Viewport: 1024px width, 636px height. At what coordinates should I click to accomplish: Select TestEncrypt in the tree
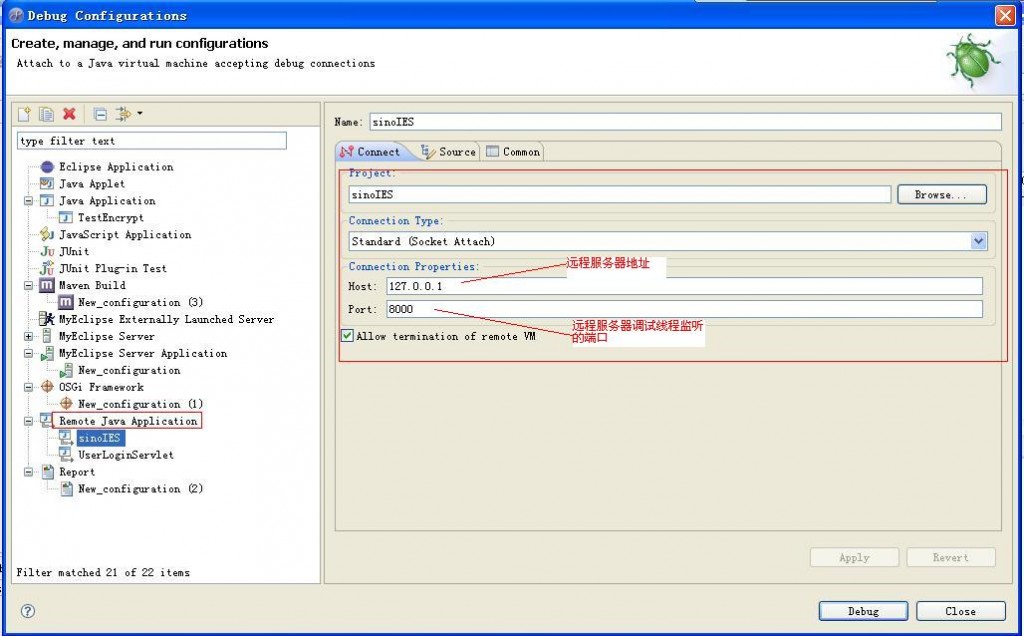[111, 217]
